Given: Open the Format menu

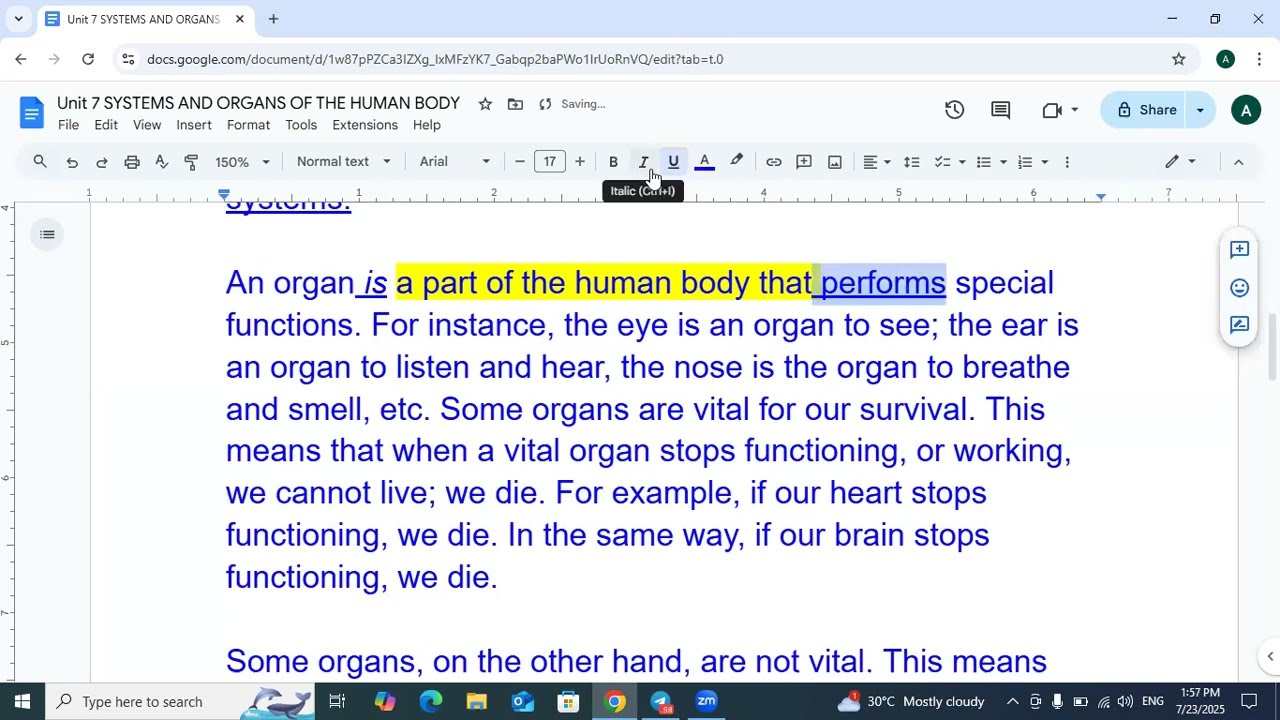Looking at the screenshot, I should pos(248,125).
